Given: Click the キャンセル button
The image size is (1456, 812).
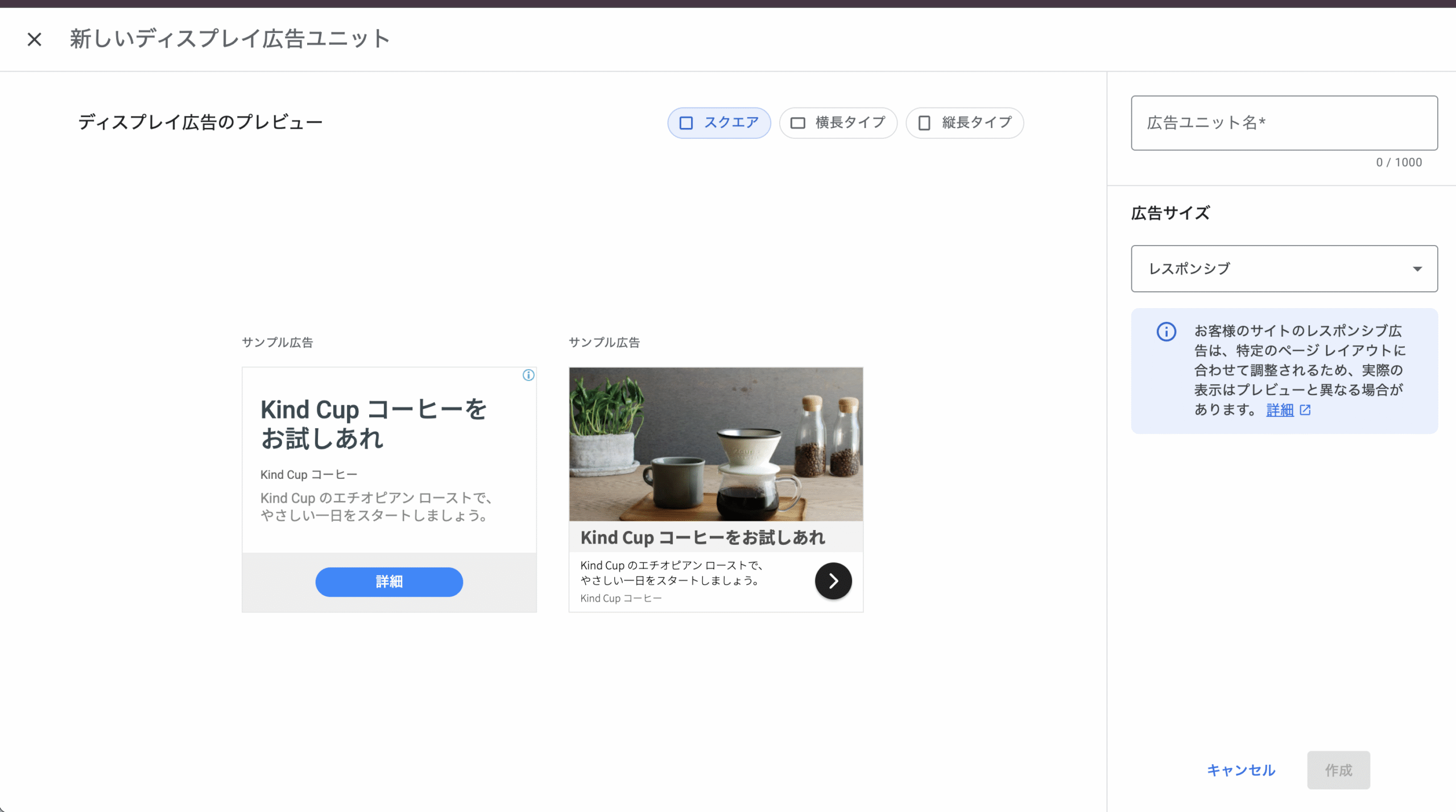Looking at the screenshot, I should click(x=1241, y=770).
